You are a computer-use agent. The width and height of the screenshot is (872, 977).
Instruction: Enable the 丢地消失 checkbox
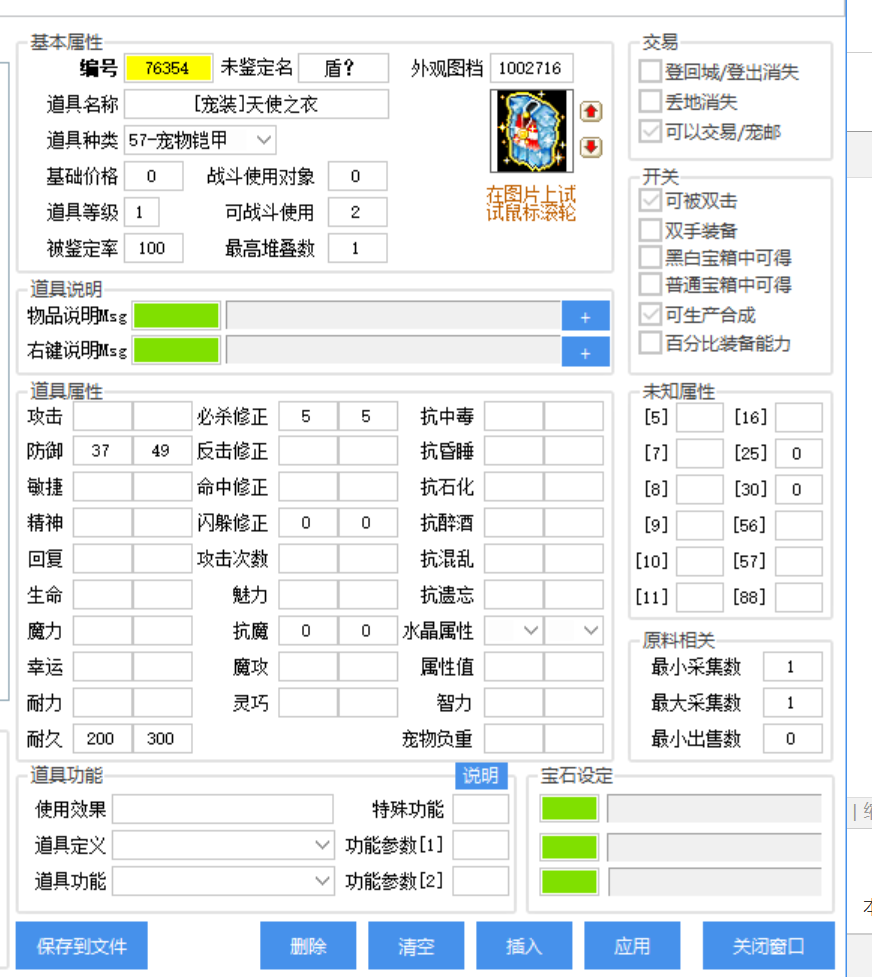pos(648,101)
